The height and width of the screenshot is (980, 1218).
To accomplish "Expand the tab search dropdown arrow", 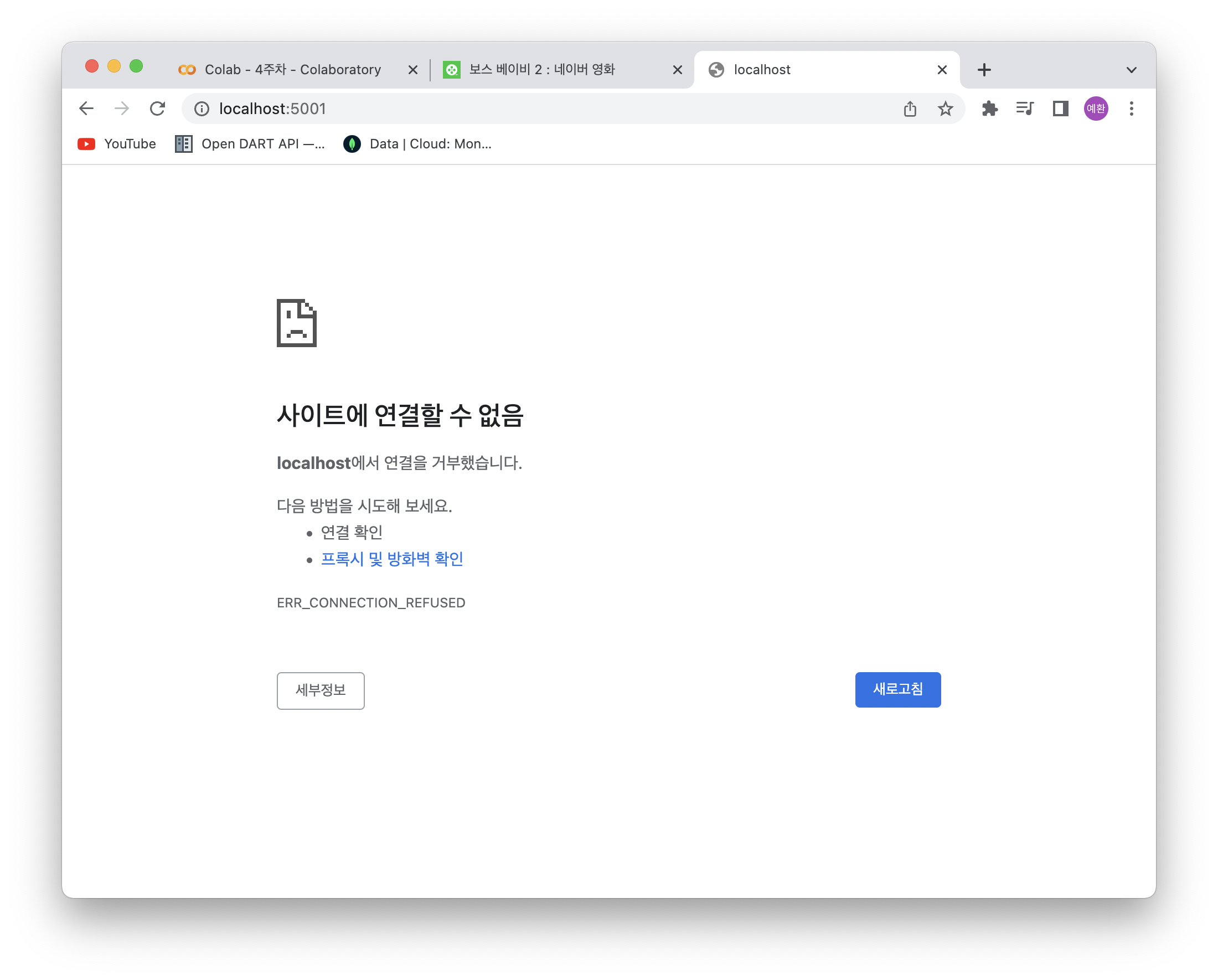I will [1131, 70].
